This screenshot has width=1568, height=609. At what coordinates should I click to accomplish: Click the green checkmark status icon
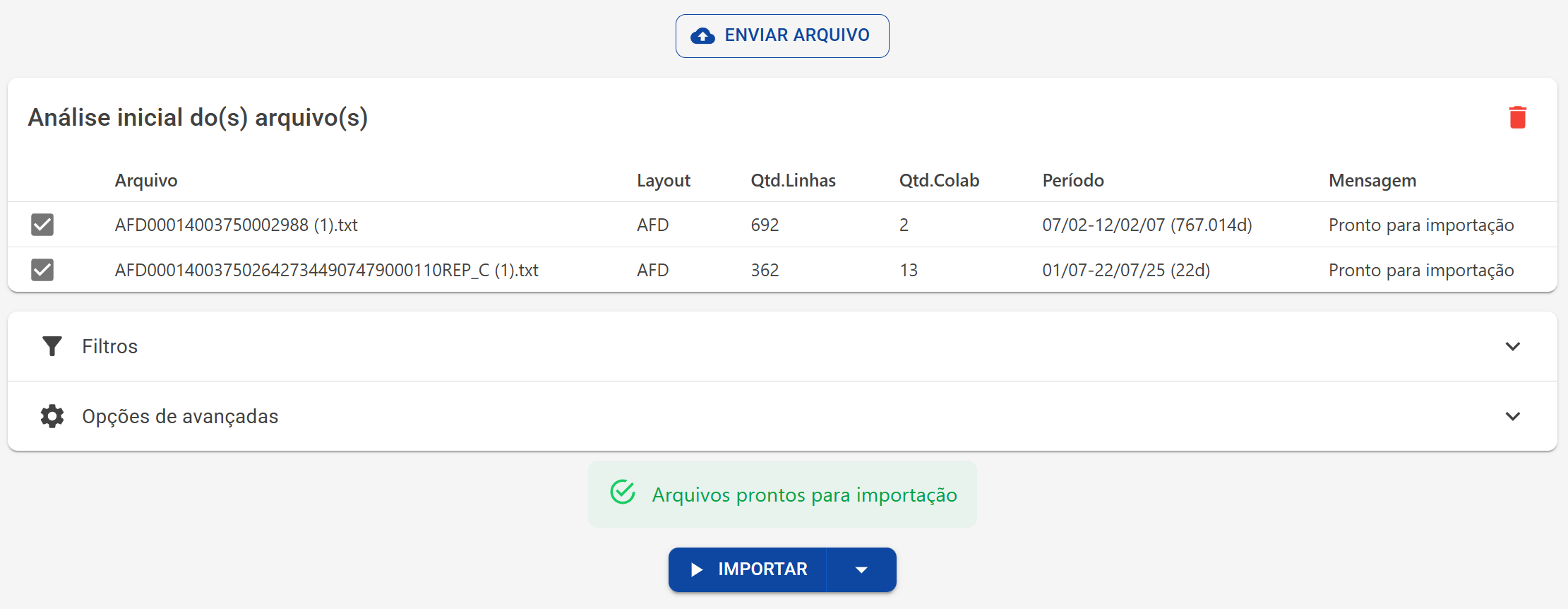point(623,492)
